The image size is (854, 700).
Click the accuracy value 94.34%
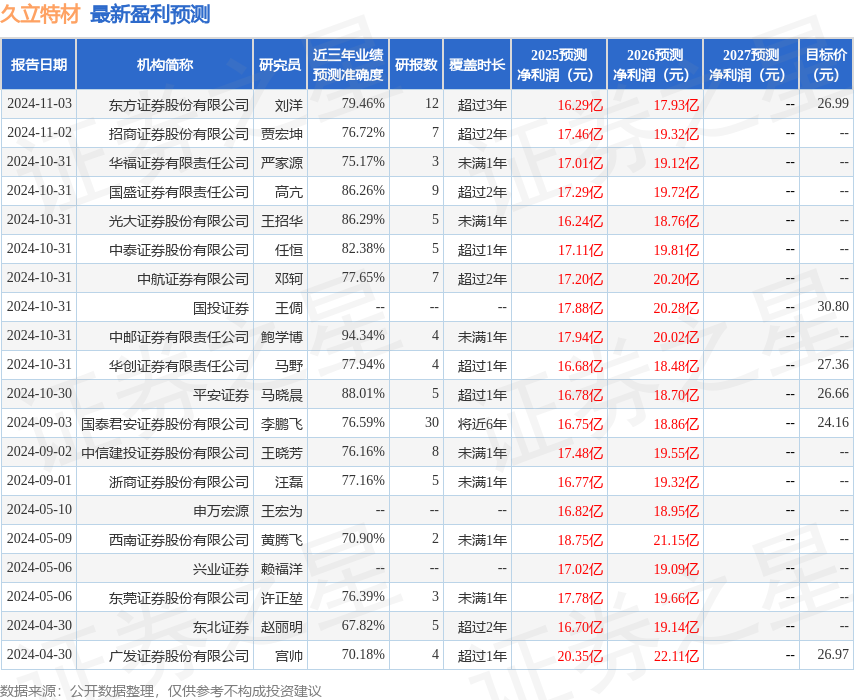tap(363, 336)
